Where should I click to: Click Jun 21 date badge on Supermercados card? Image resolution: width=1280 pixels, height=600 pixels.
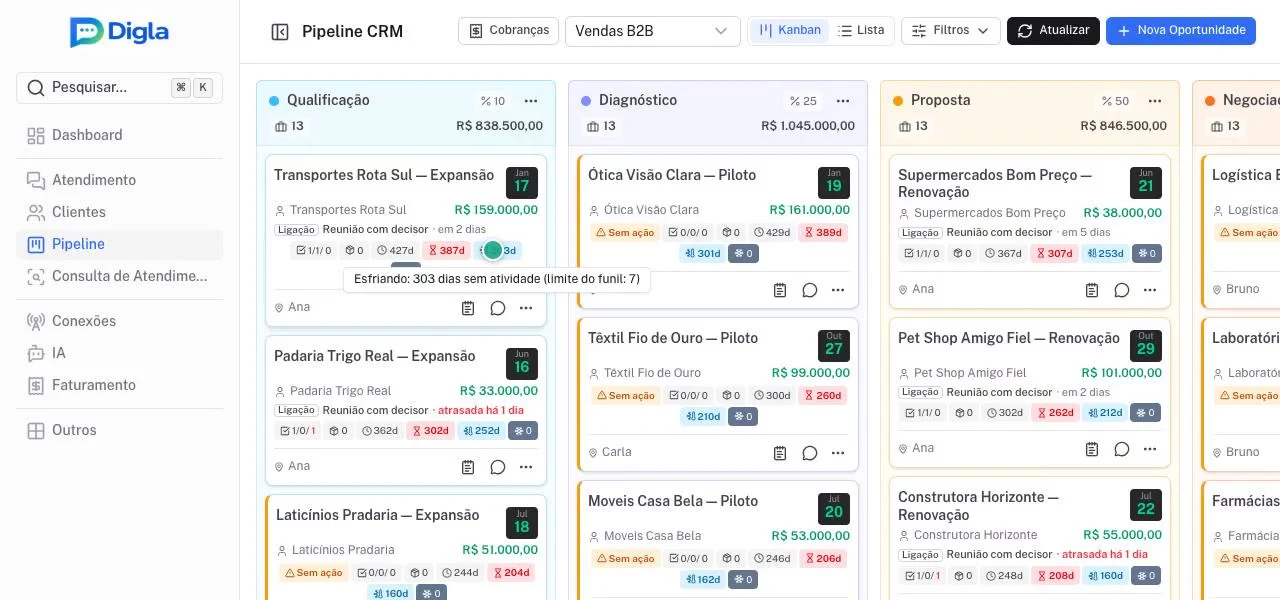point(1146,183)
